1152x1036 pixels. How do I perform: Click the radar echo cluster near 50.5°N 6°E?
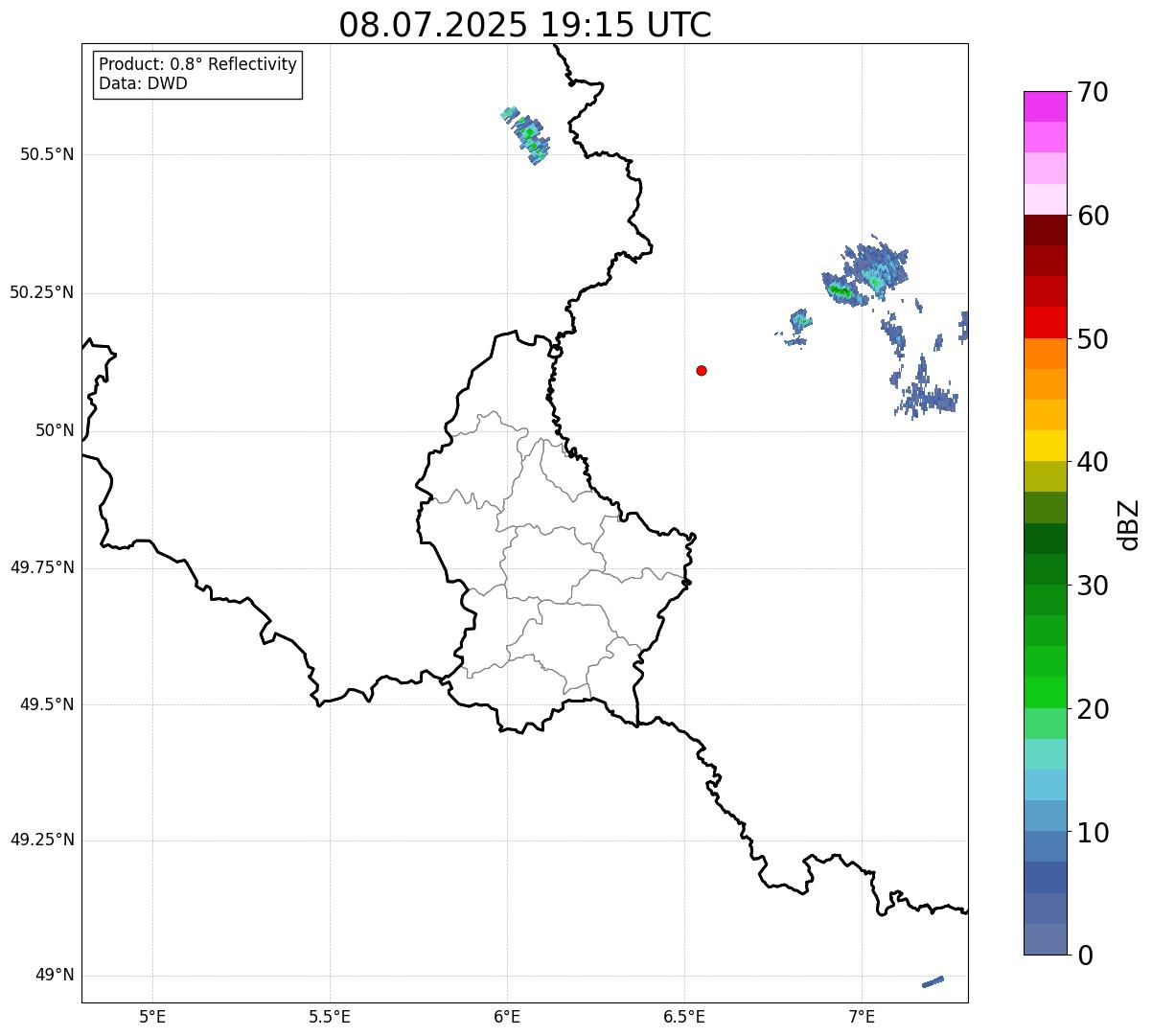[x=526, y=135]
